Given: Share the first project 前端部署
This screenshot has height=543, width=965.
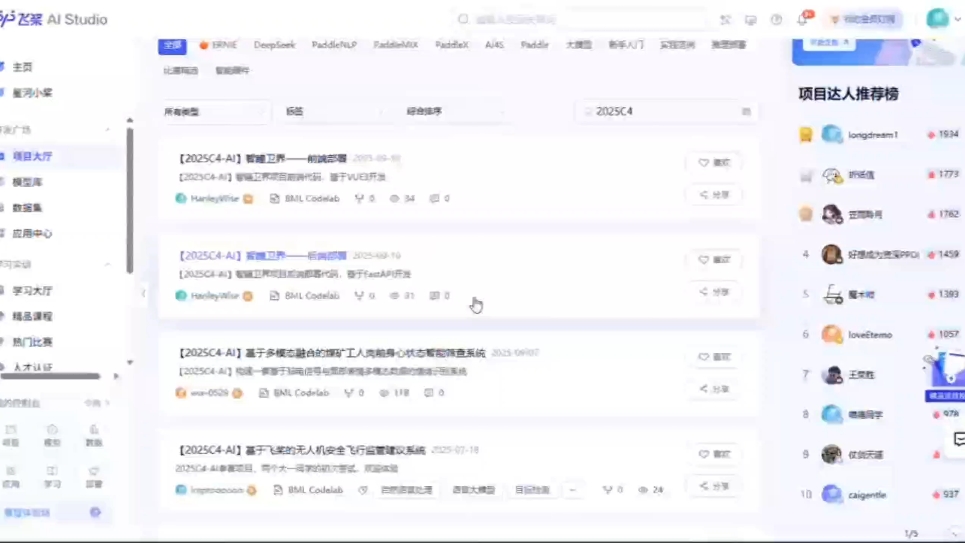Looking at the screenshot, I should click(x=714, y=195).
